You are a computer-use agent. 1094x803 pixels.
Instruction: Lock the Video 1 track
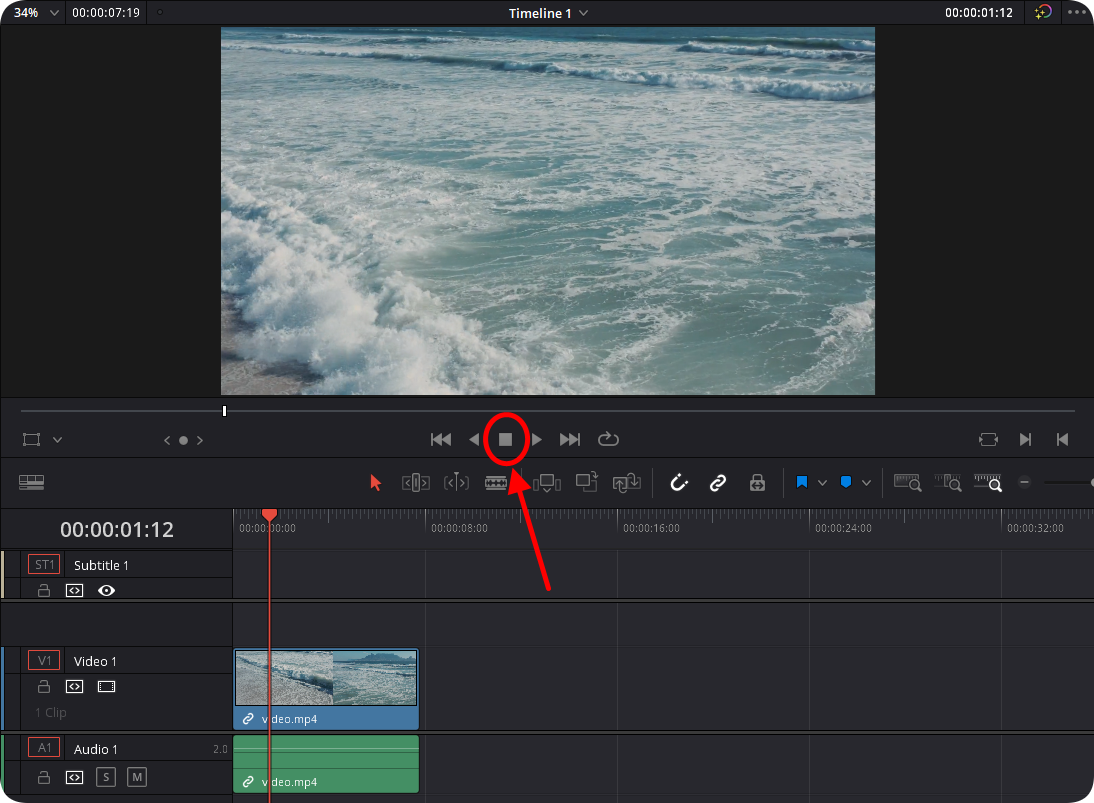click(x=43, y=686)
